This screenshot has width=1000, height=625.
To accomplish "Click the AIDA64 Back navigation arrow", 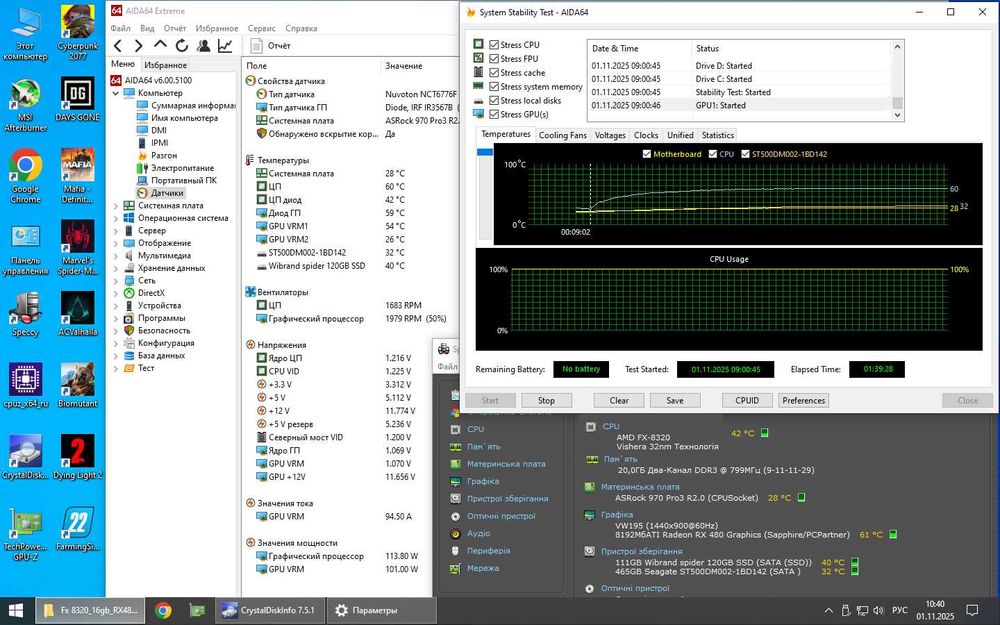I will 117,46.
